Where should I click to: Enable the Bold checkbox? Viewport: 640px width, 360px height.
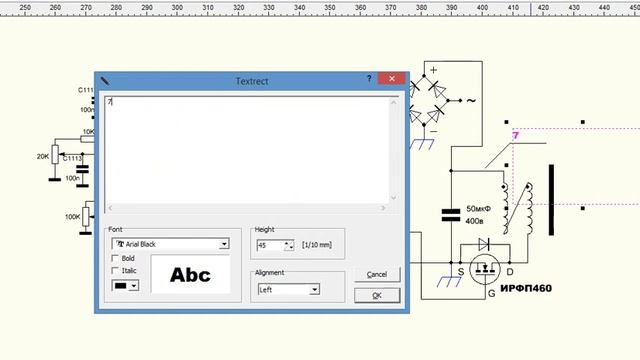pos(115,258)
